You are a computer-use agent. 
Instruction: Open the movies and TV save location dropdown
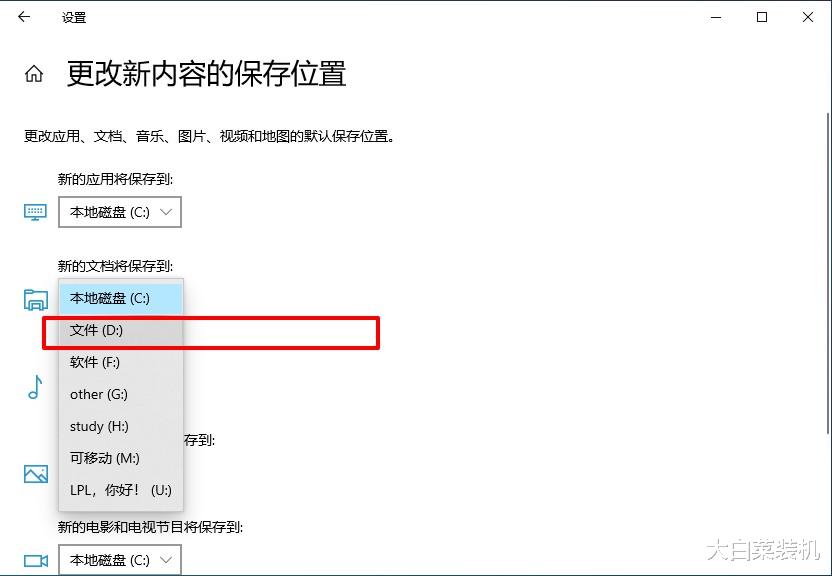tap(120, 560)
